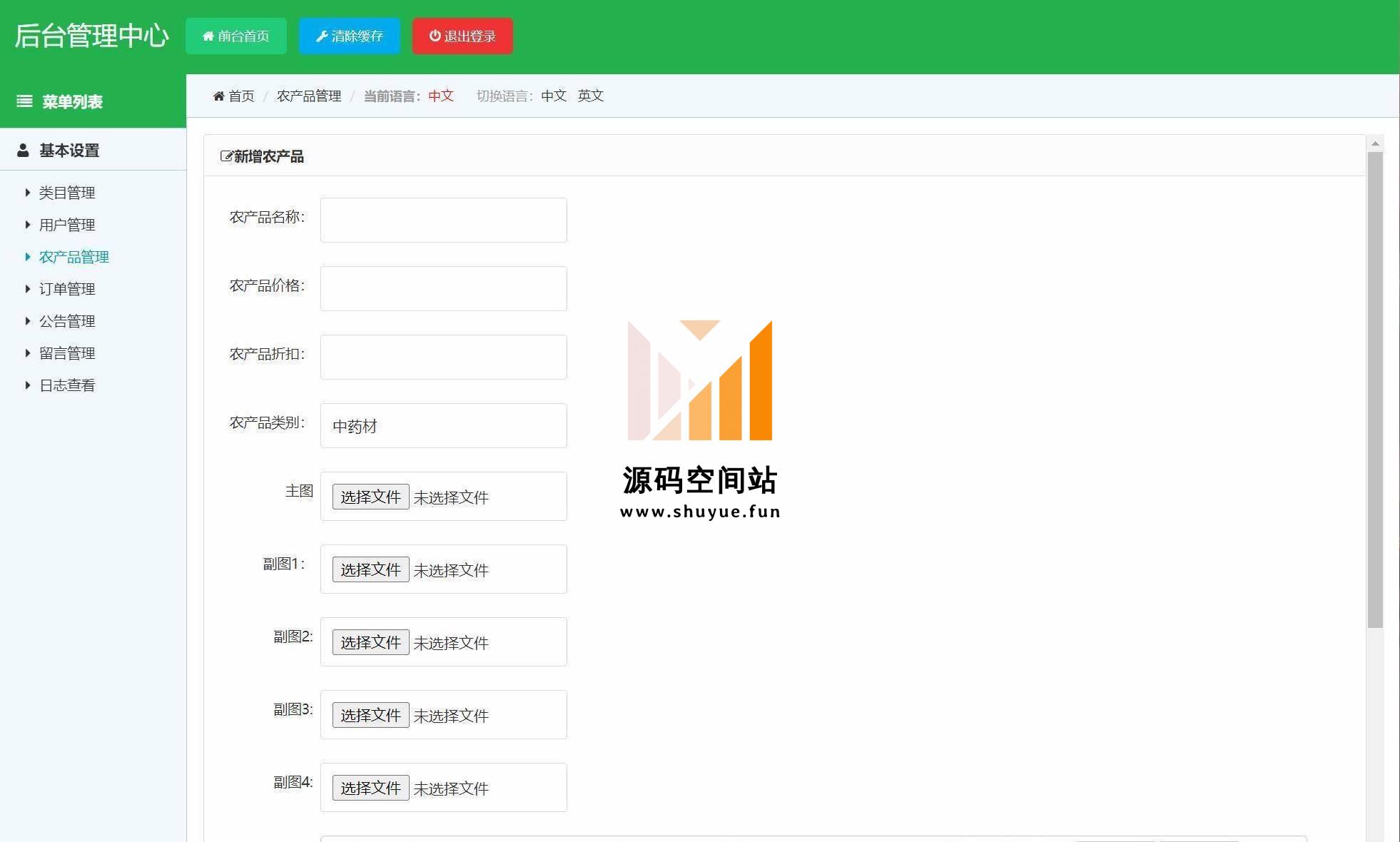Open 类目管理 in the sidebar
The height and width of the screenshot is (842, 1400).
(67, 193)
